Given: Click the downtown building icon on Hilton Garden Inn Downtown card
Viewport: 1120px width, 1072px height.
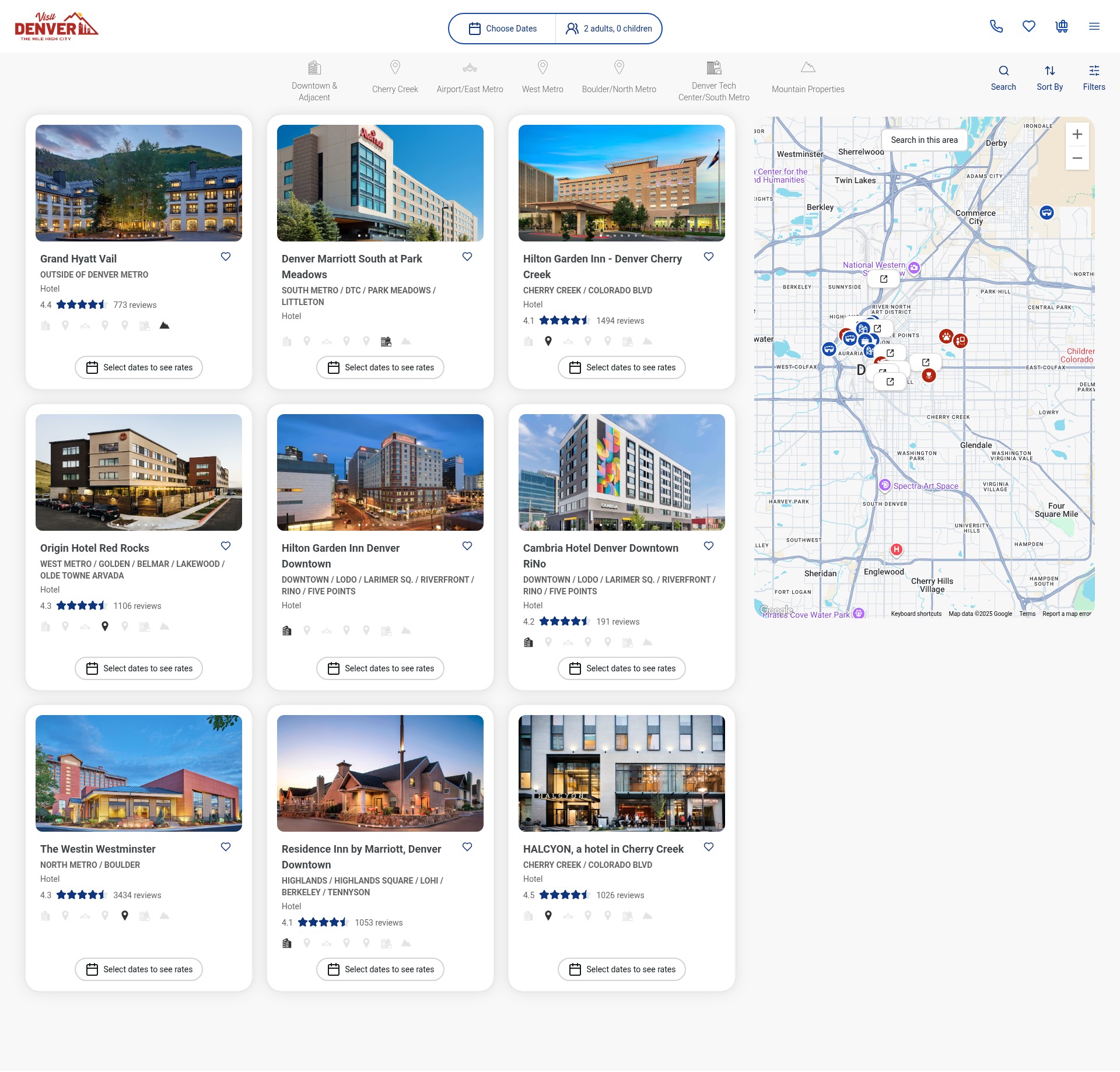Looking at the screenshot, I should 287,630.
